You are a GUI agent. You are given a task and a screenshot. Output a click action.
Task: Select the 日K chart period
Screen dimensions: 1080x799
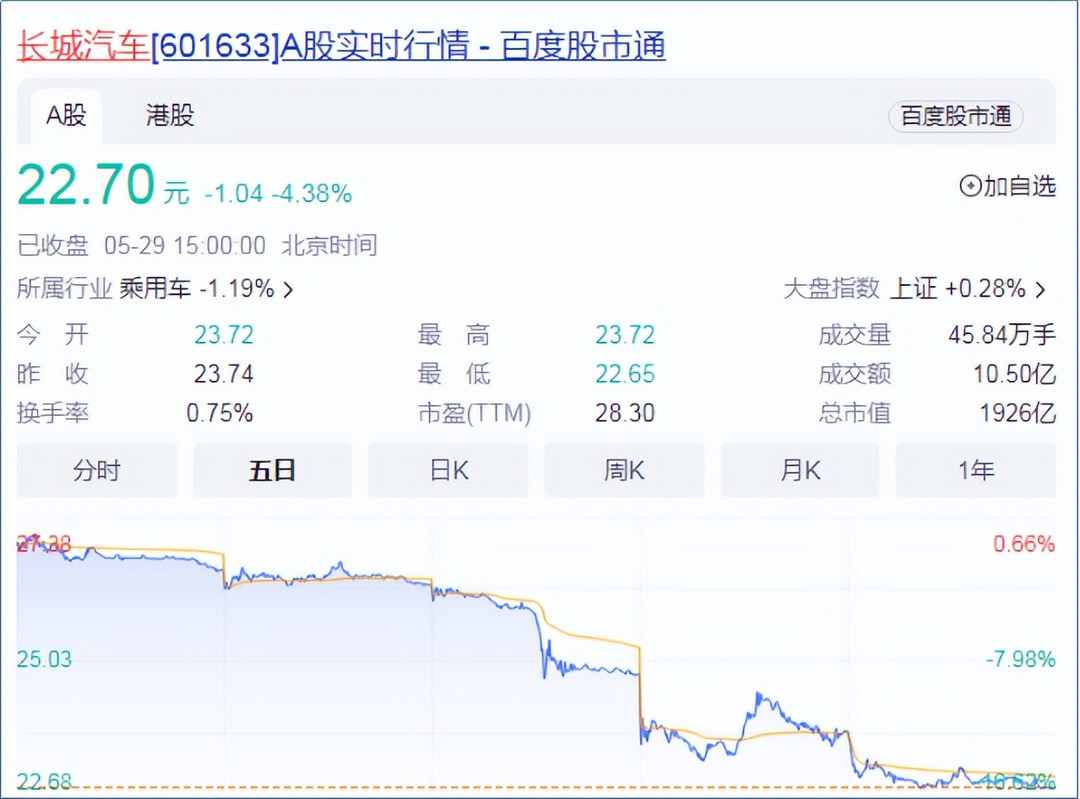(x=448, y=470)
